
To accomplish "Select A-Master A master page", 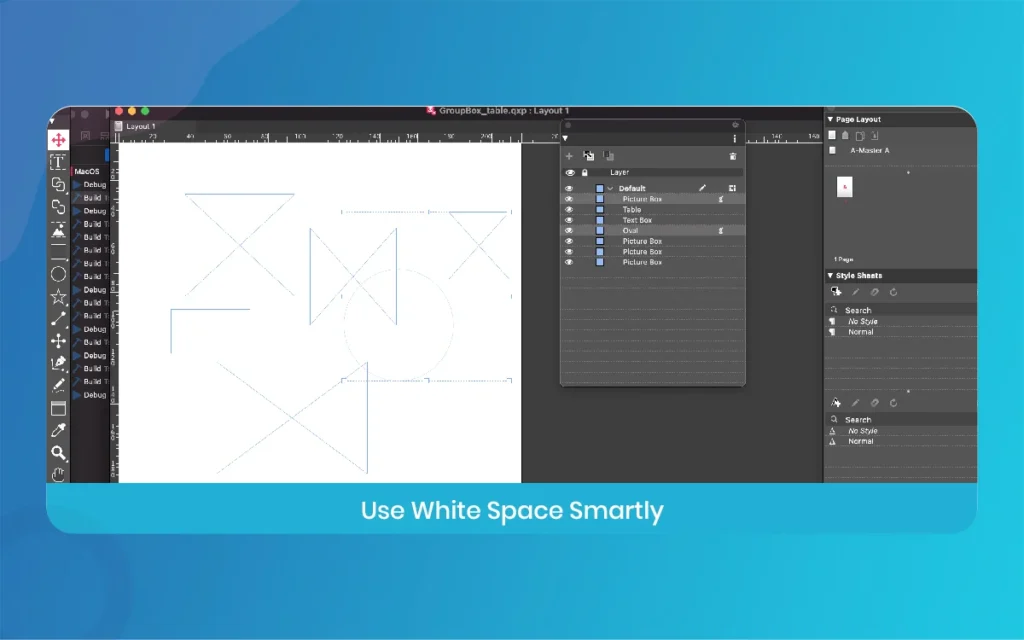I will click(869, 151).
